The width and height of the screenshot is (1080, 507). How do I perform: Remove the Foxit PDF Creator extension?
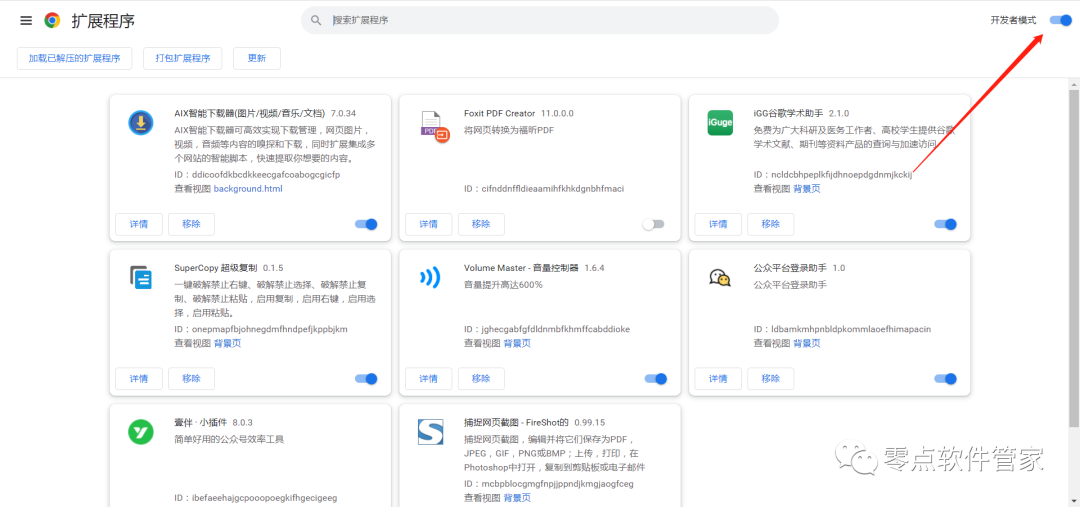coord(481,224)
